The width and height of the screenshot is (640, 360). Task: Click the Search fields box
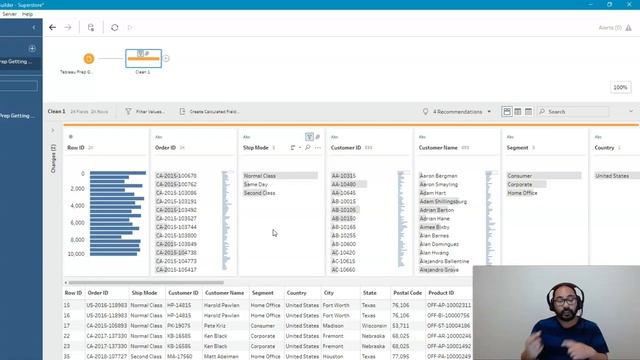(573, 111)
